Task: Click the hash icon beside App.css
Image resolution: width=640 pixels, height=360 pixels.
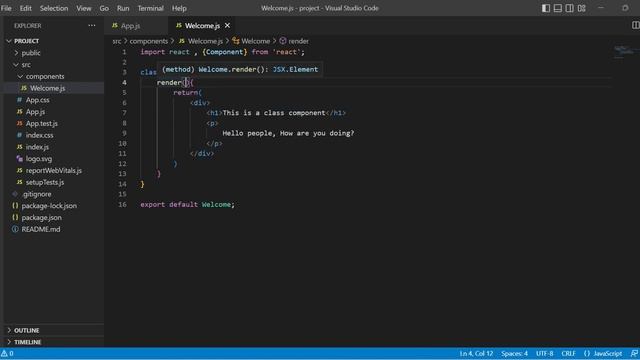Action: pos(20,100)
